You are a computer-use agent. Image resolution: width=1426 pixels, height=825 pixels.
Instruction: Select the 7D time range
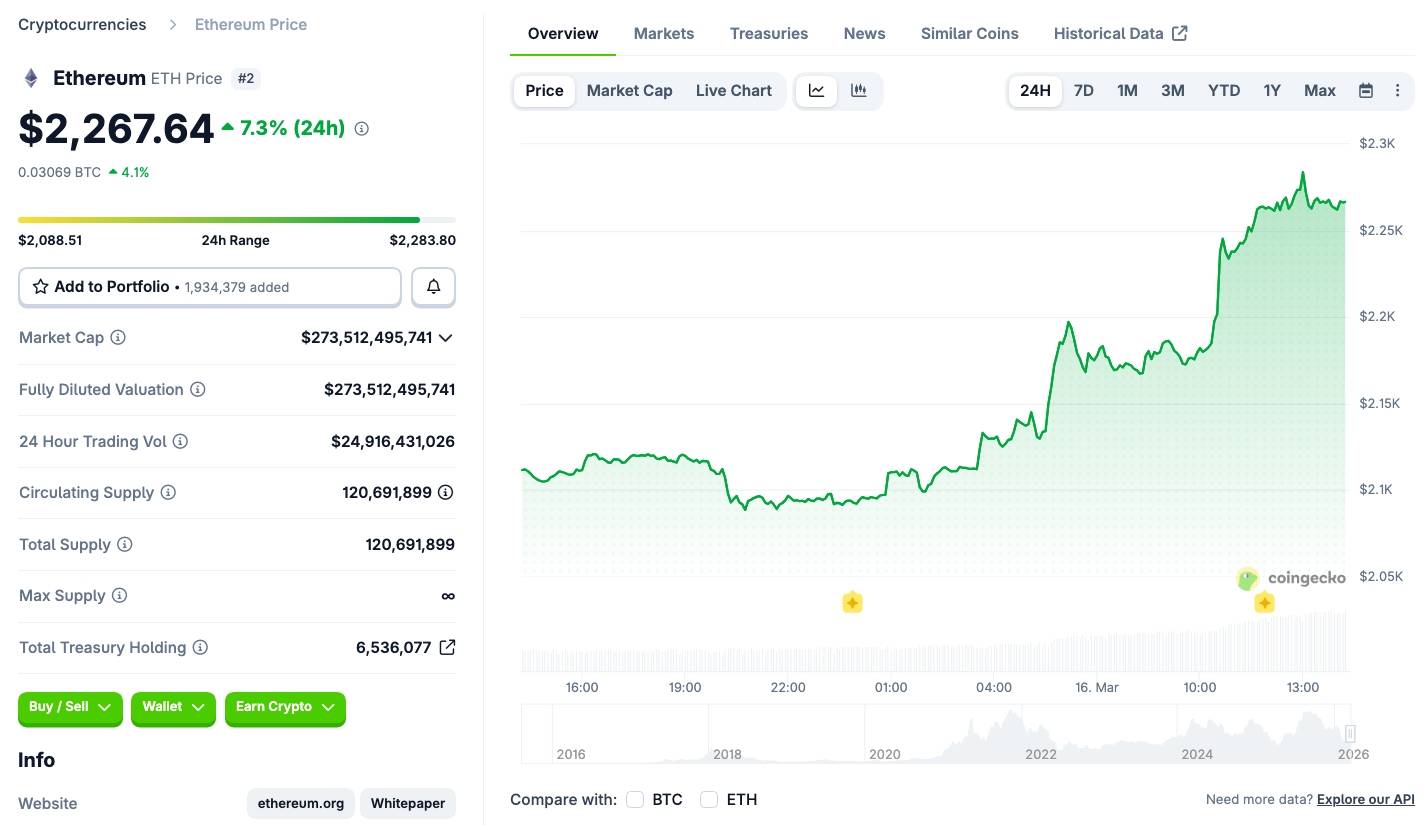(x=1083, y=91)
